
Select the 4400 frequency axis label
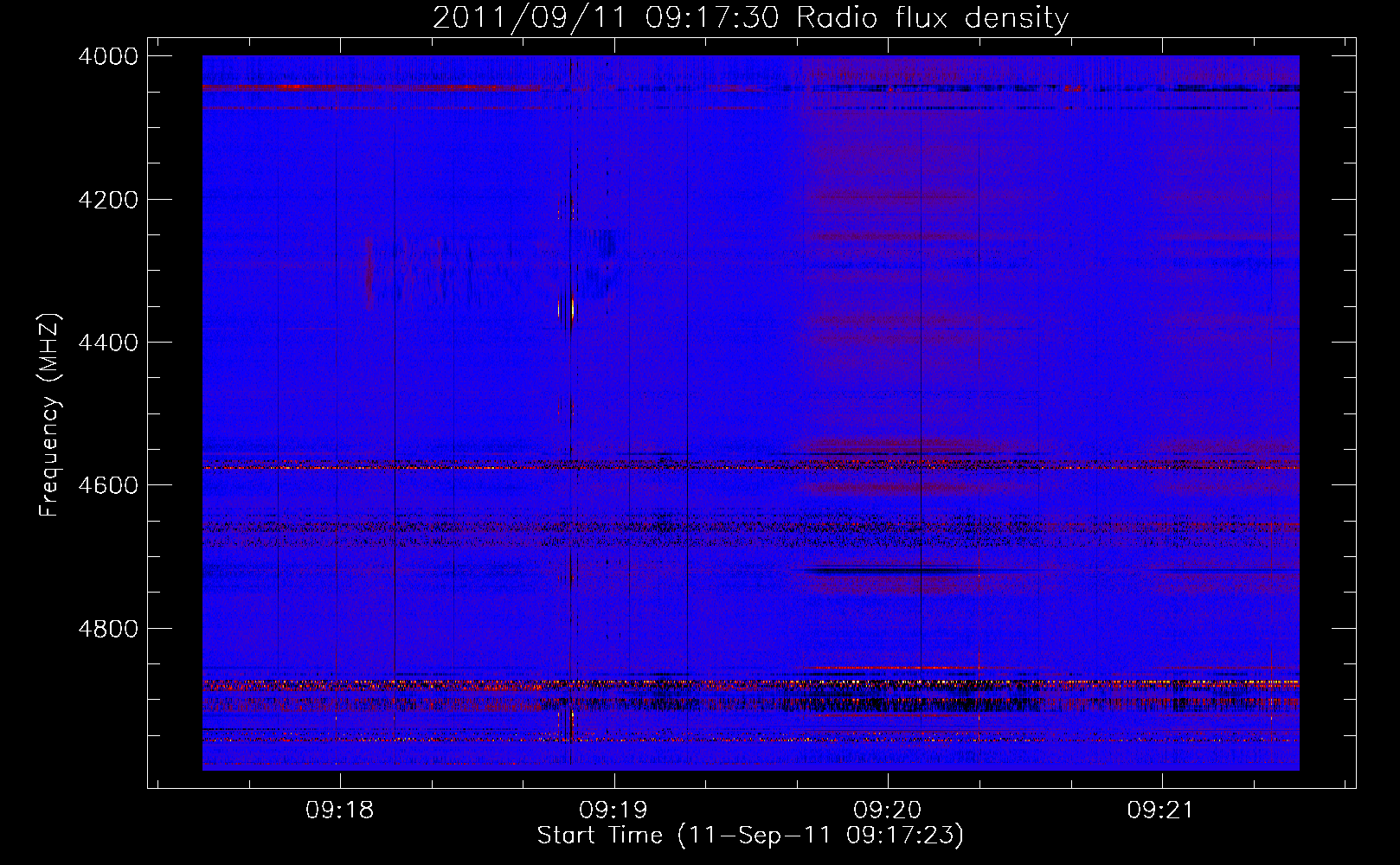108,343
